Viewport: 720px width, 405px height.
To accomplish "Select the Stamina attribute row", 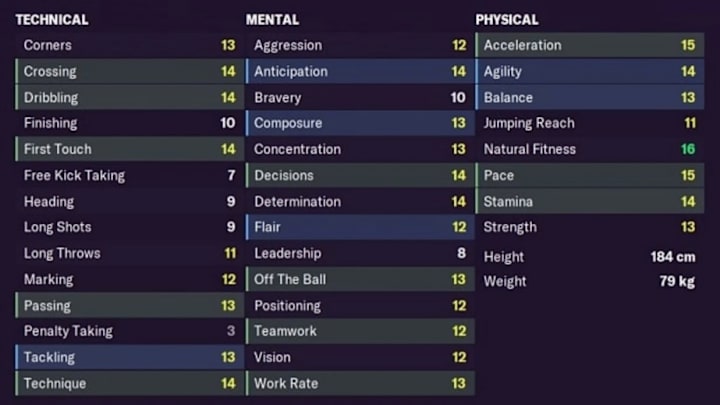I will pos(590,201).
